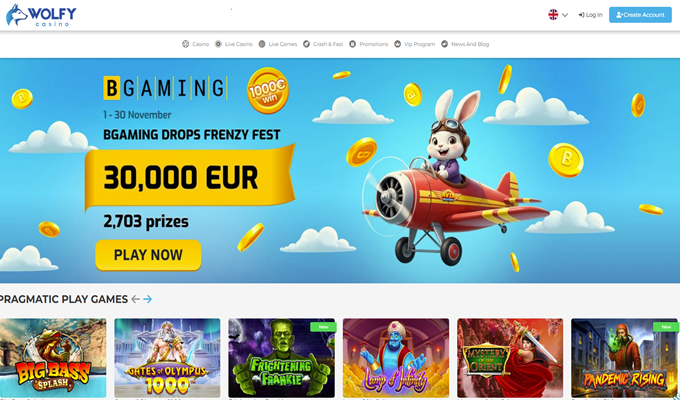The height and width of the screenshot is (400, 680).
Task: Open the Log In link
Action: pyautogui.click(x=590, y=15)
